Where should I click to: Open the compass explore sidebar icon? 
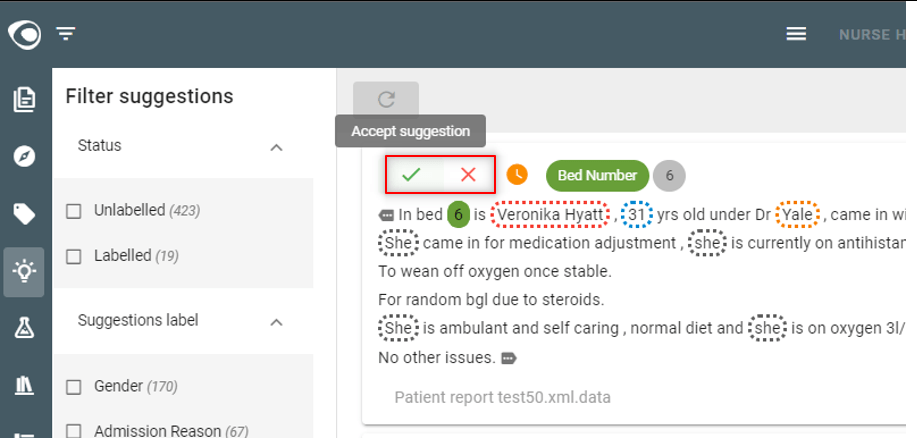[x=25, y=156]
